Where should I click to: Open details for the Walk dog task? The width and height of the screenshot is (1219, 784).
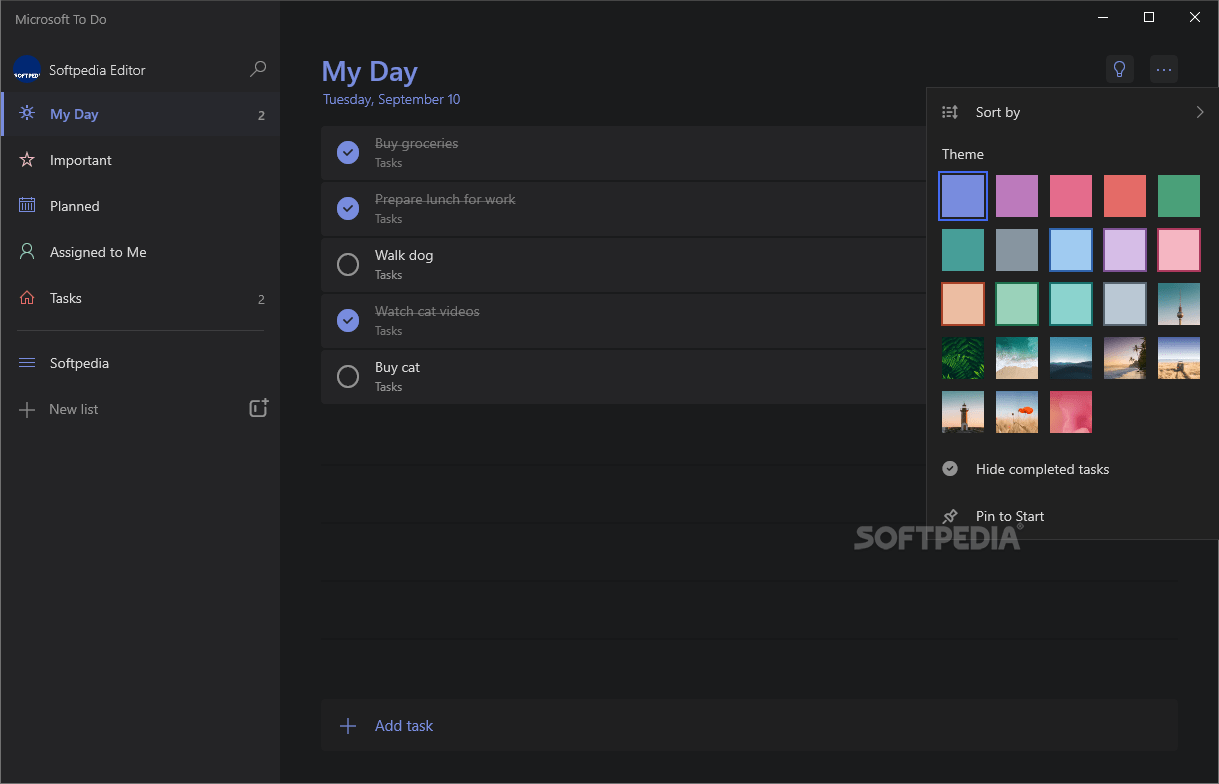click(x=624, y=265)
